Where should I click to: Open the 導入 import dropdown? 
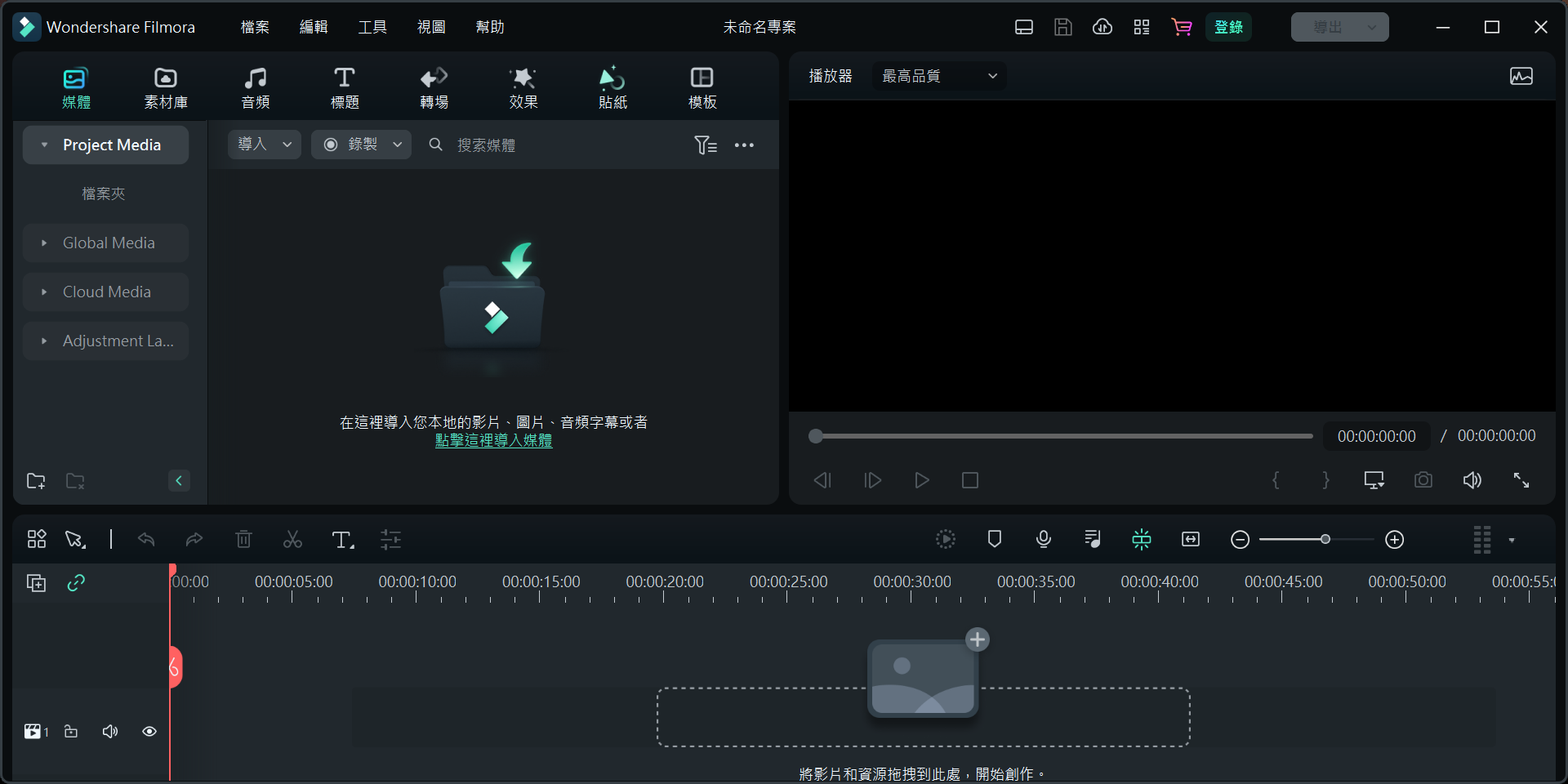tap(265, 145)
